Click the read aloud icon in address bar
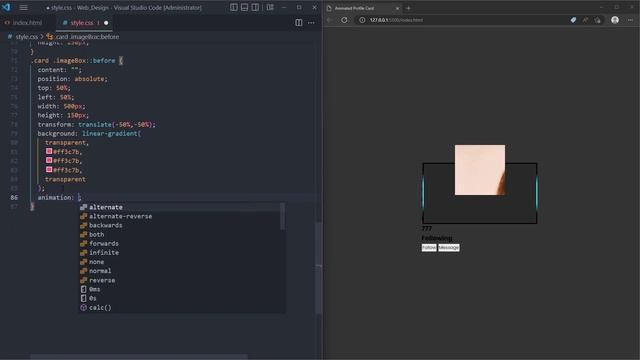Screen dimensions: 640x360 tap(585, 20)
